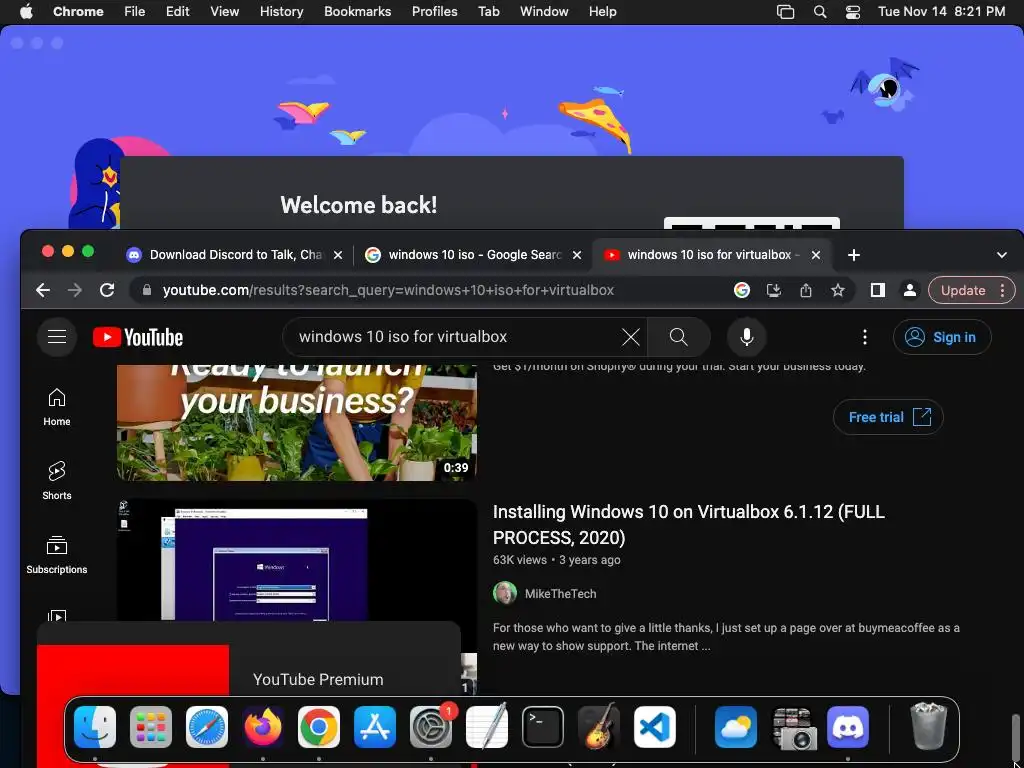Screen dimensions: 1024x768
Task: Close the Google Search tab
Action: (577, 255)
